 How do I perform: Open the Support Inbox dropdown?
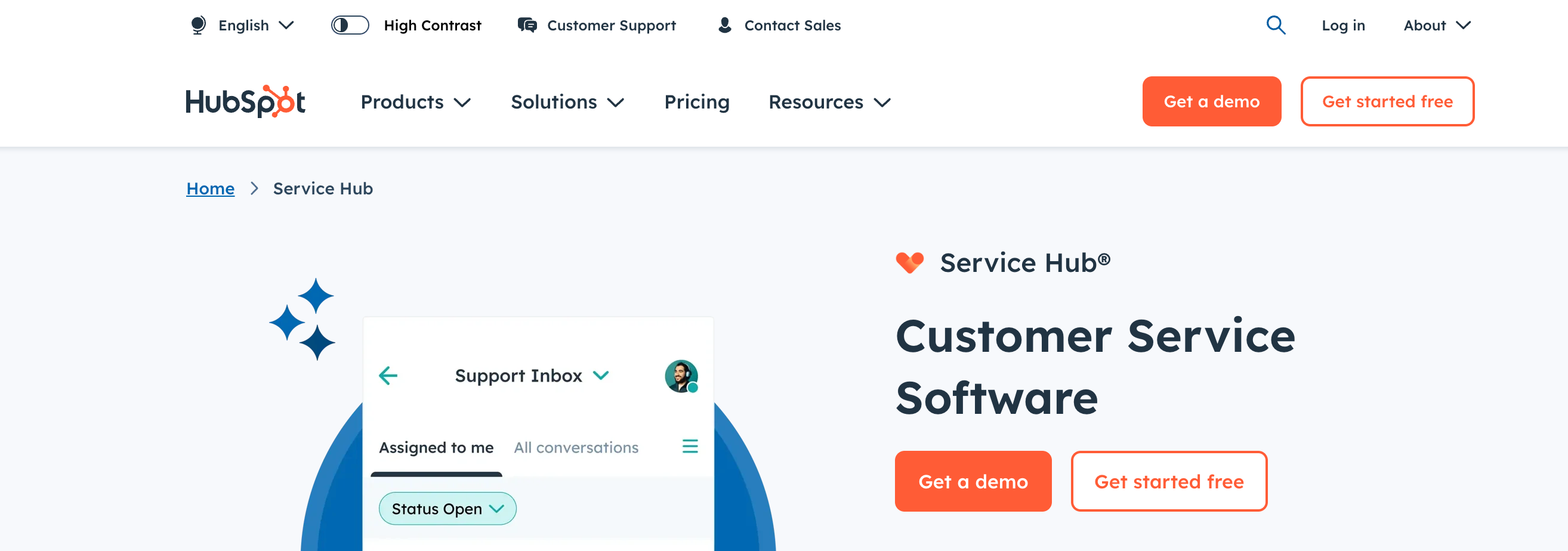pos(532,376)
